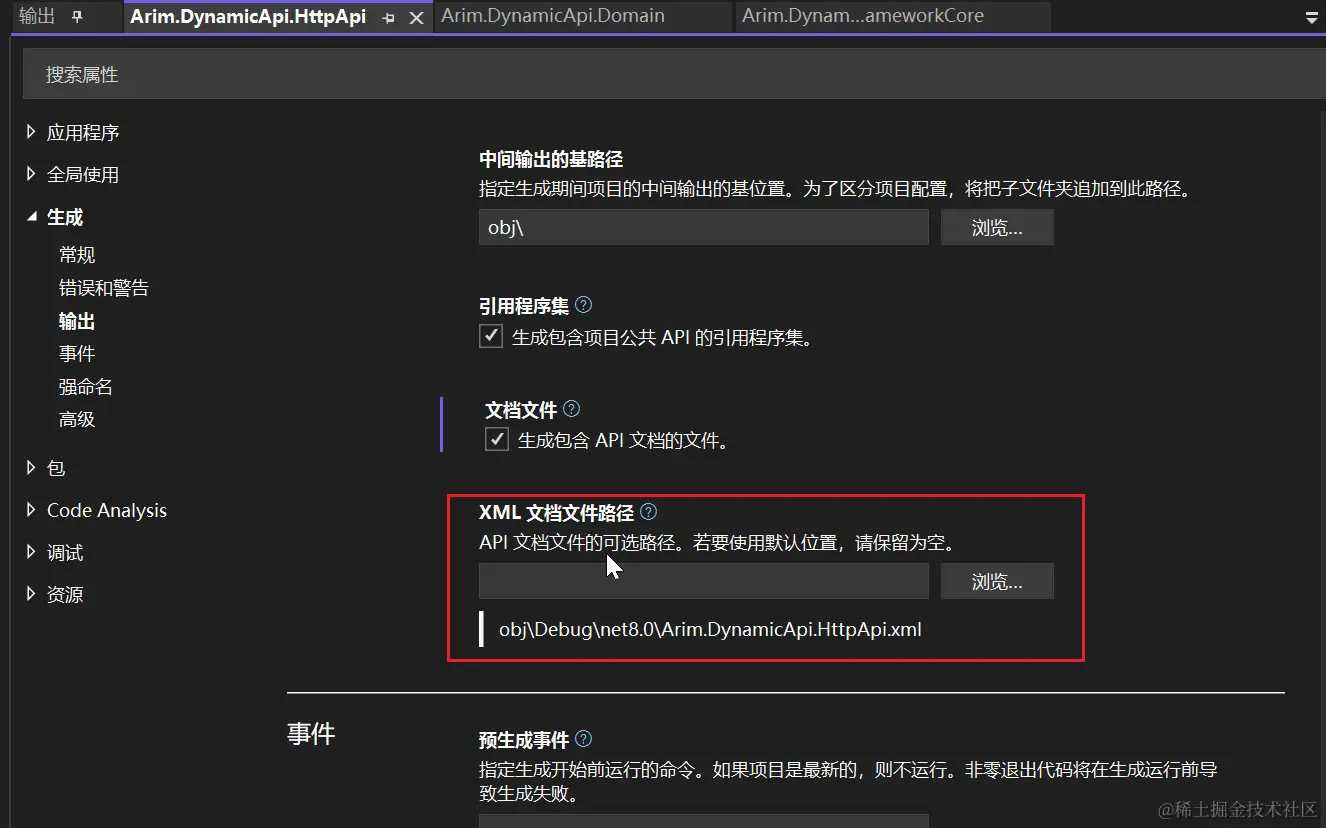Click the XML 文档文件路径 heading

[x=556, y=512]
